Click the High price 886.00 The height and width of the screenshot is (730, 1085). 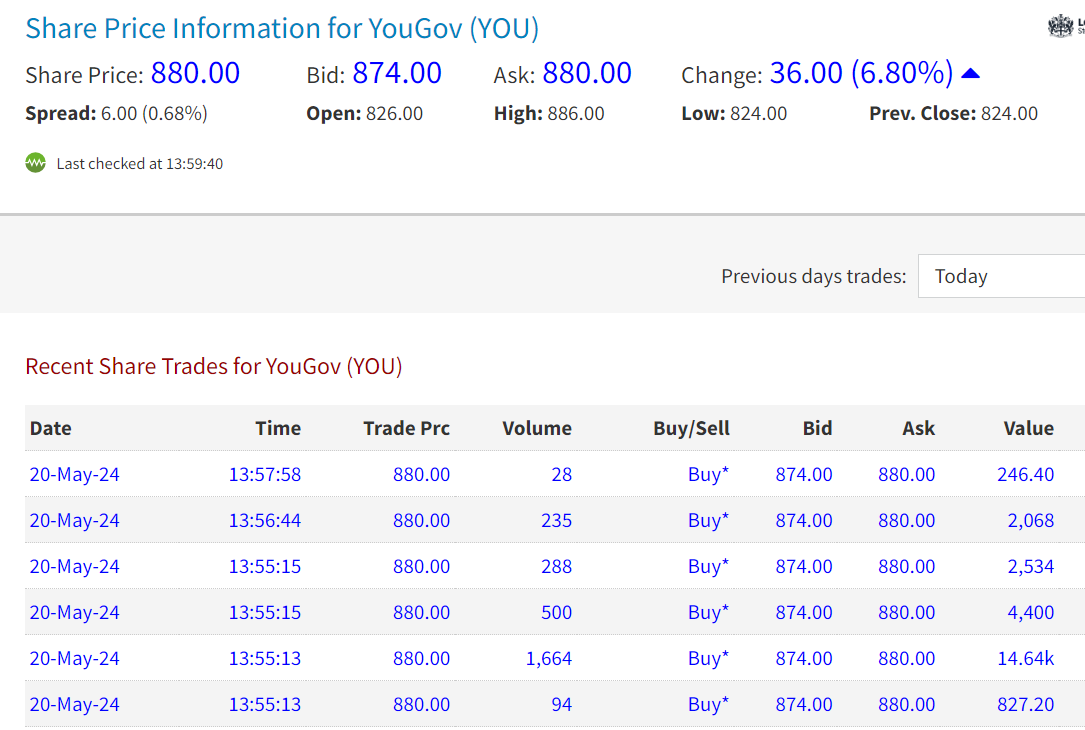tap(576, 113)
